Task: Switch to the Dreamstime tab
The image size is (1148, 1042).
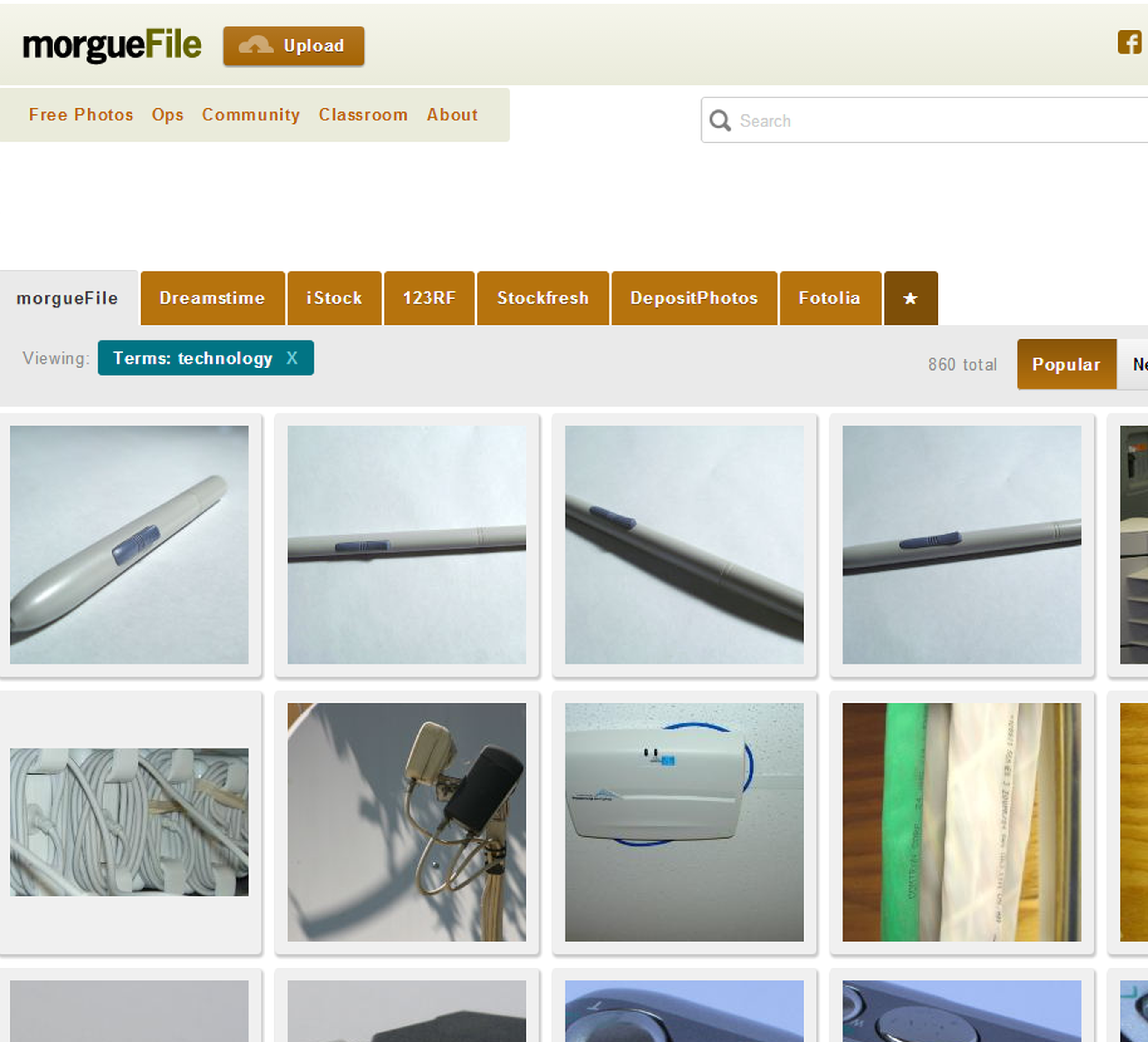Action: (x=212, y=298)
